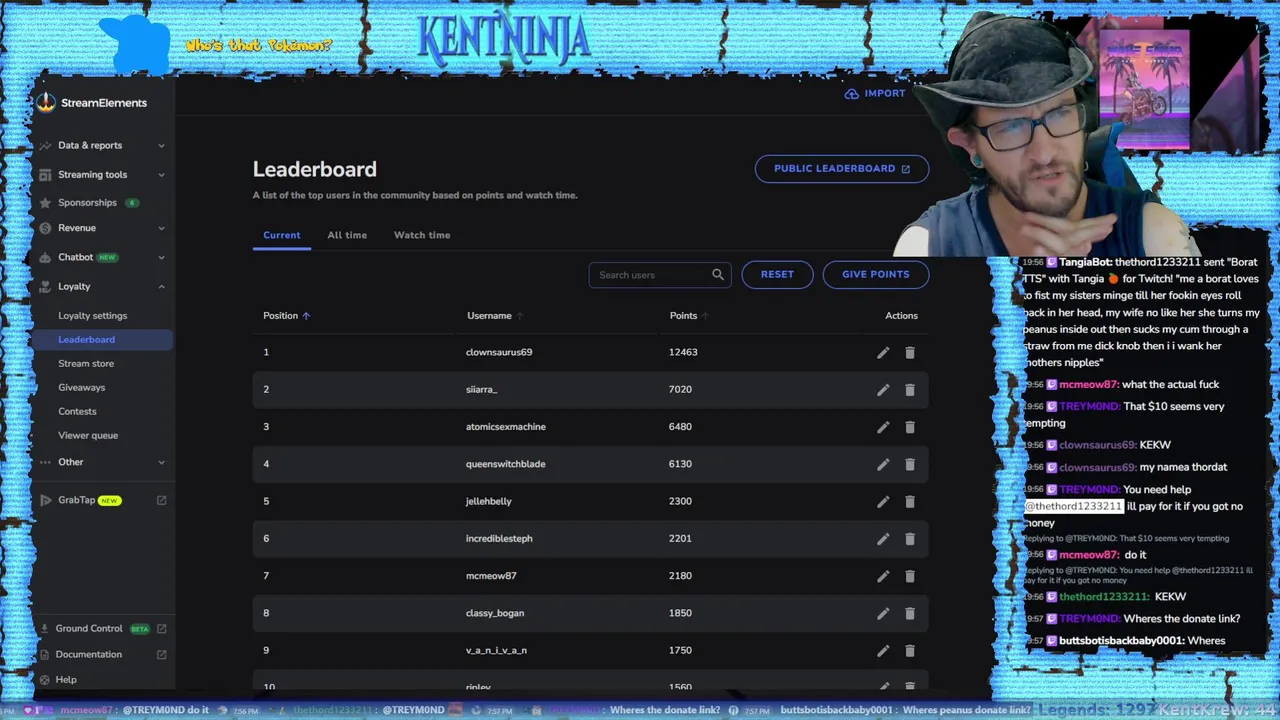The height and width of the screenshot is (720, 1280).
Task: Switch to the Watch time tab
Action: point(422,235)
